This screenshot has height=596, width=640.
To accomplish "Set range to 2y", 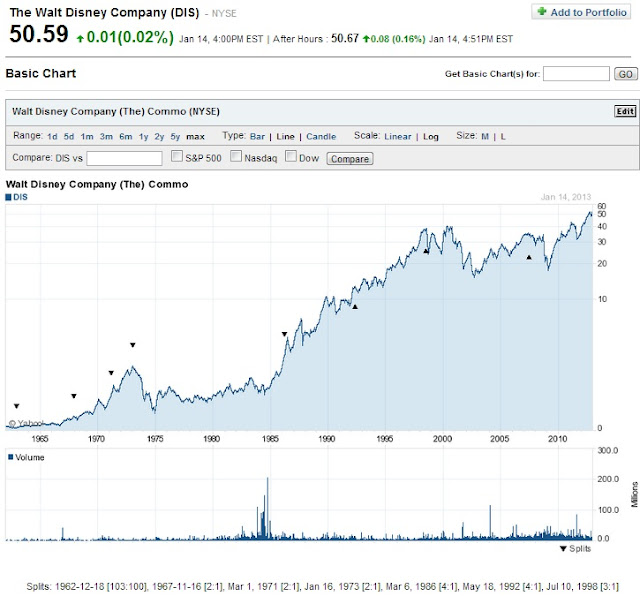I will point(159,136).
